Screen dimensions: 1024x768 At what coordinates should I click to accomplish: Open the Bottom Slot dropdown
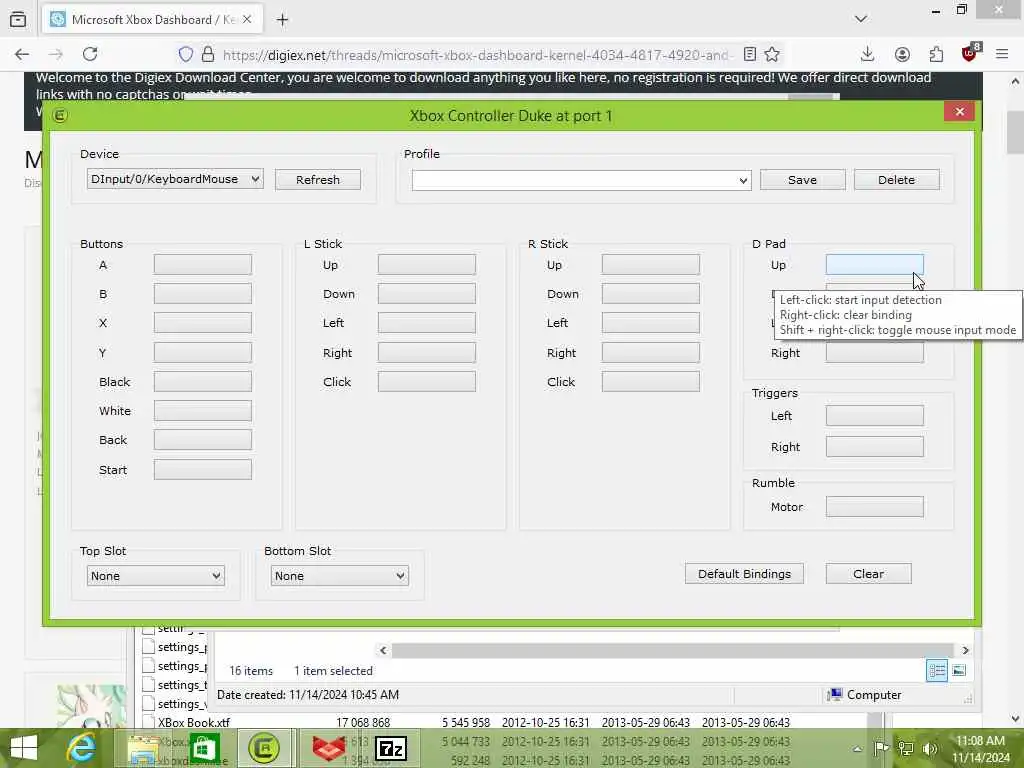340,576
